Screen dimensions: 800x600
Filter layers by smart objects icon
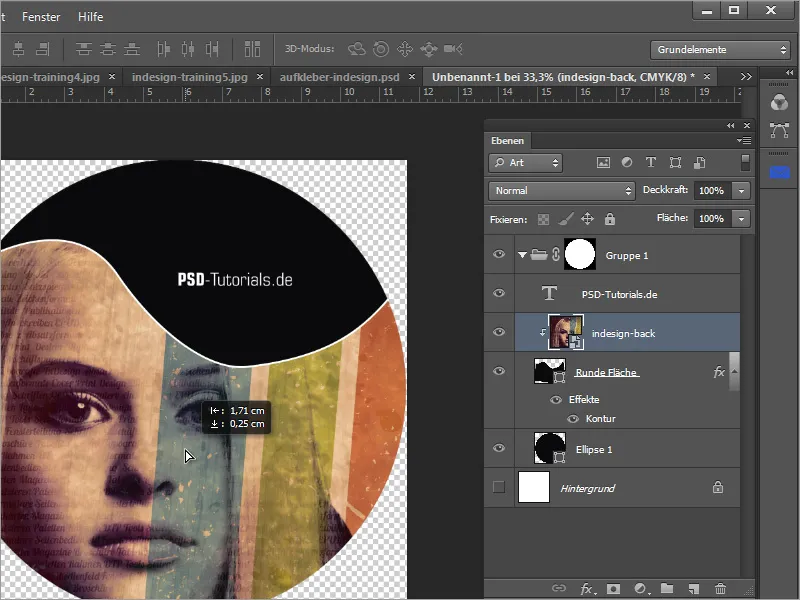[x=699, y=163]
